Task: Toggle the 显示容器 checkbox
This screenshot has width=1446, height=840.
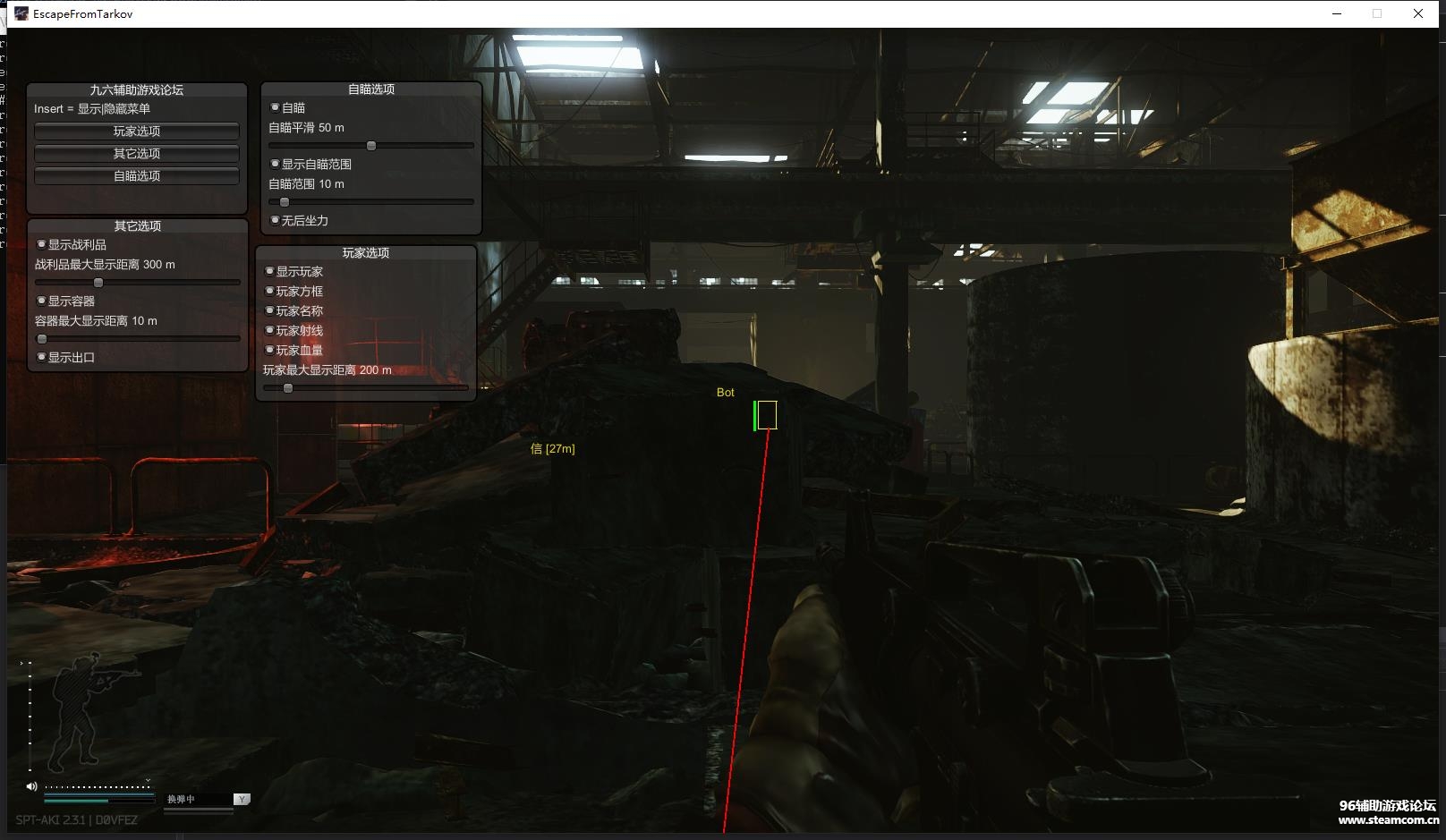Action: point(41,301)
